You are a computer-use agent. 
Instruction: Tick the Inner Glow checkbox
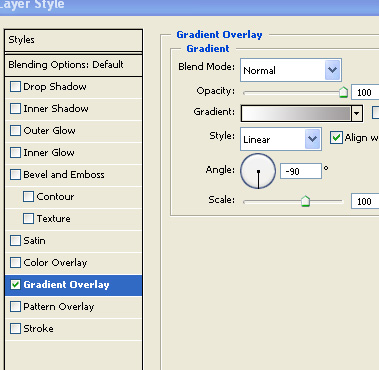tap(15, 153)
